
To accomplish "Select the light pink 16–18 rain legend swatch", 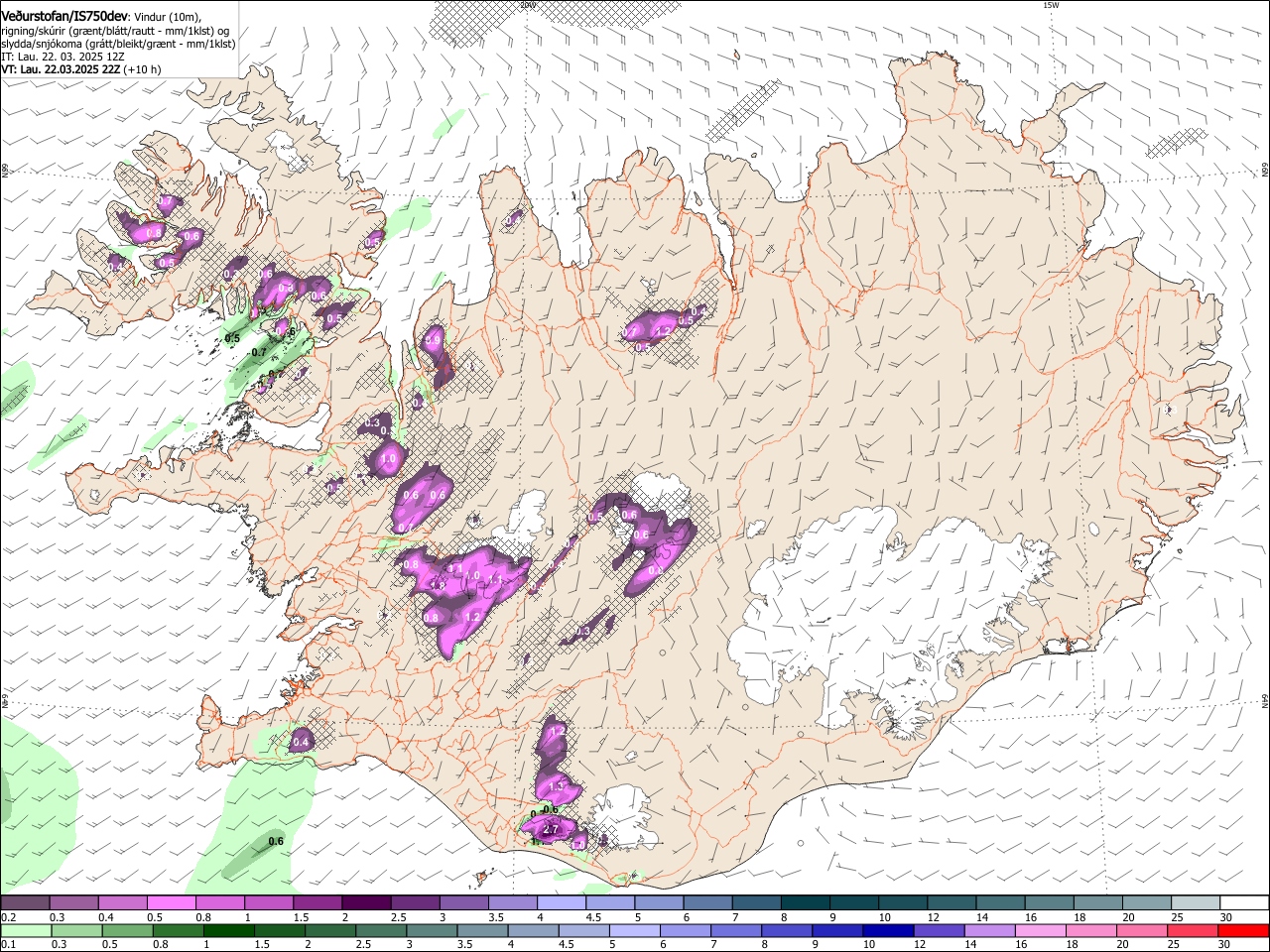I will (1038, 930).
